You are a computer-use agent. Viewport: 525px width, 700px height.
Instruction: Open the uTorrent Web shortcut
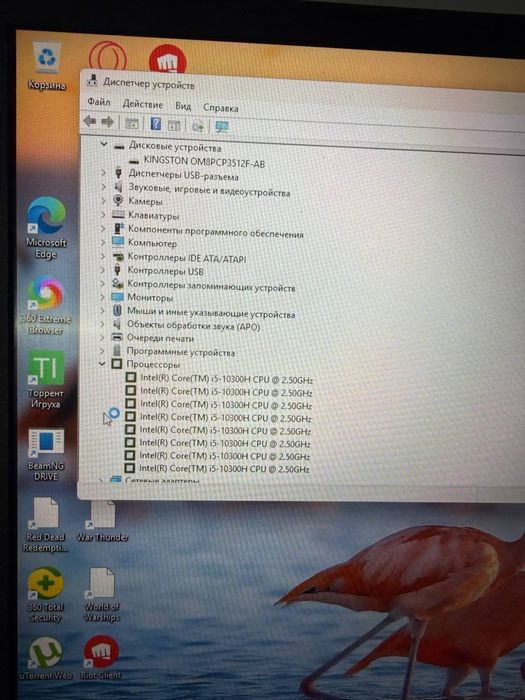(x=45, y=658)
